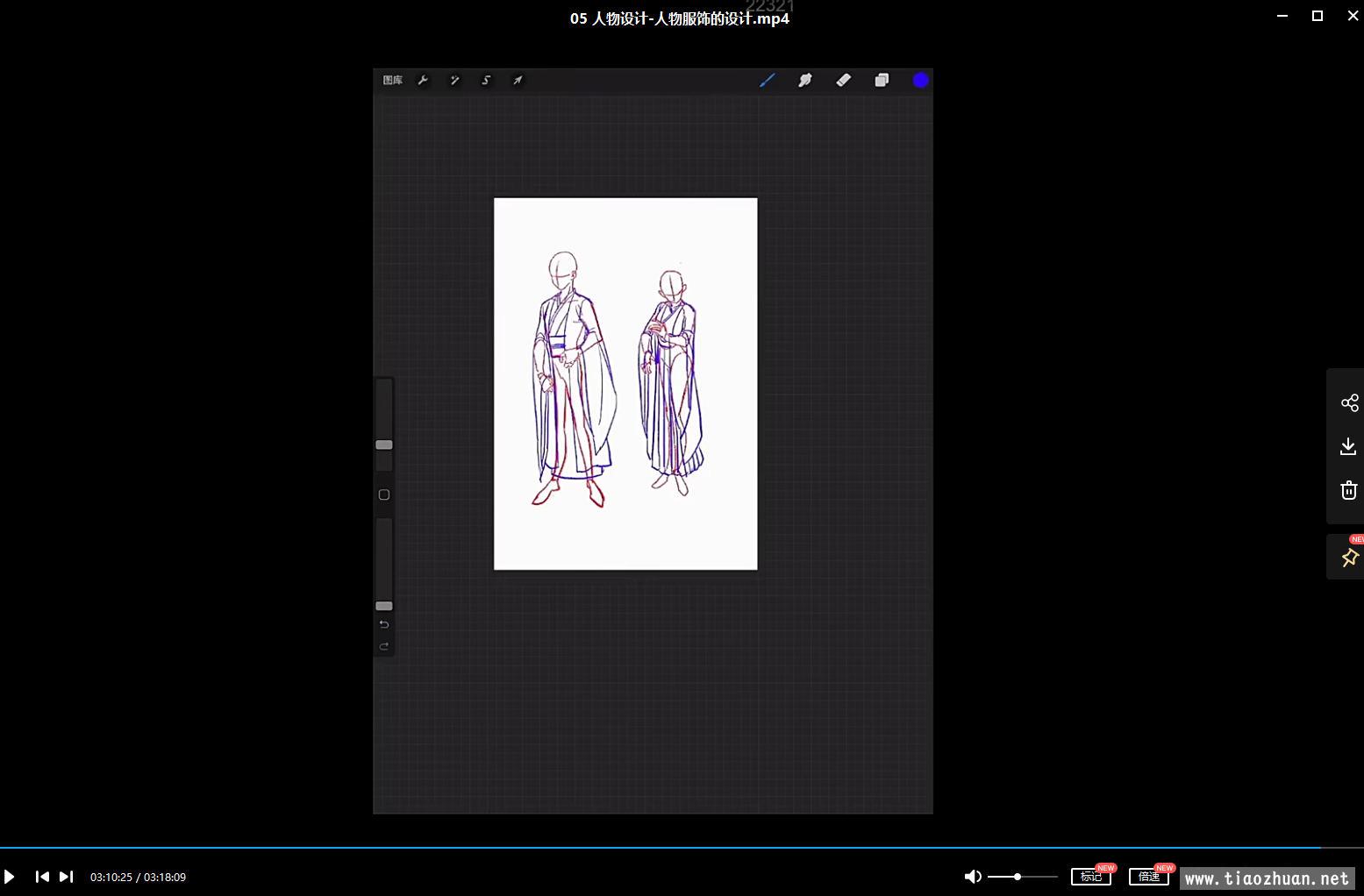Share the video from the side panel
The height and width of the screenshot is (896, 1364).
[1350, 403]
